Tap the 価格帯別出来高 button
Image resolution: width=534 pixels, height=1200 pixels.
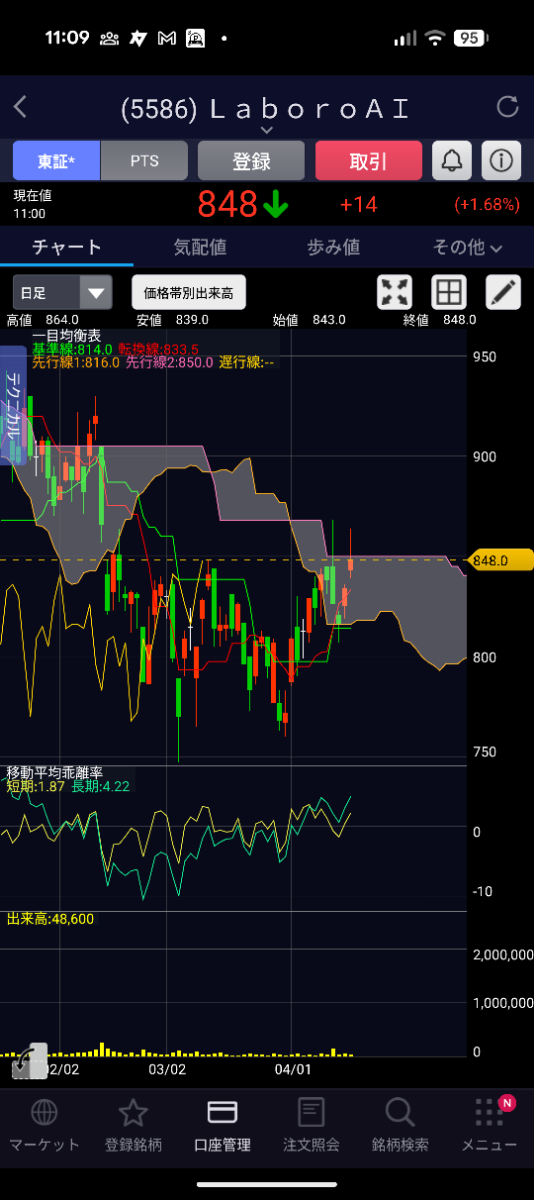(189, 293)
